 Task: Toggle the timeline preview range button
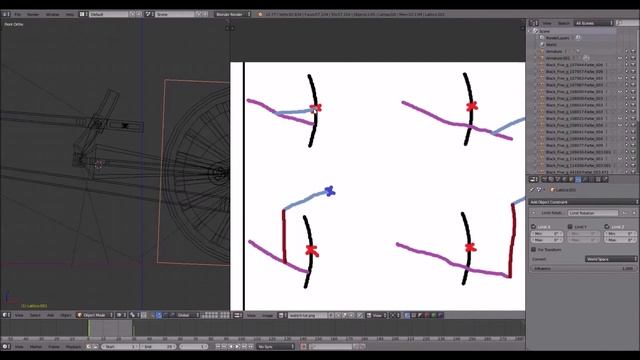click(88, 347)
